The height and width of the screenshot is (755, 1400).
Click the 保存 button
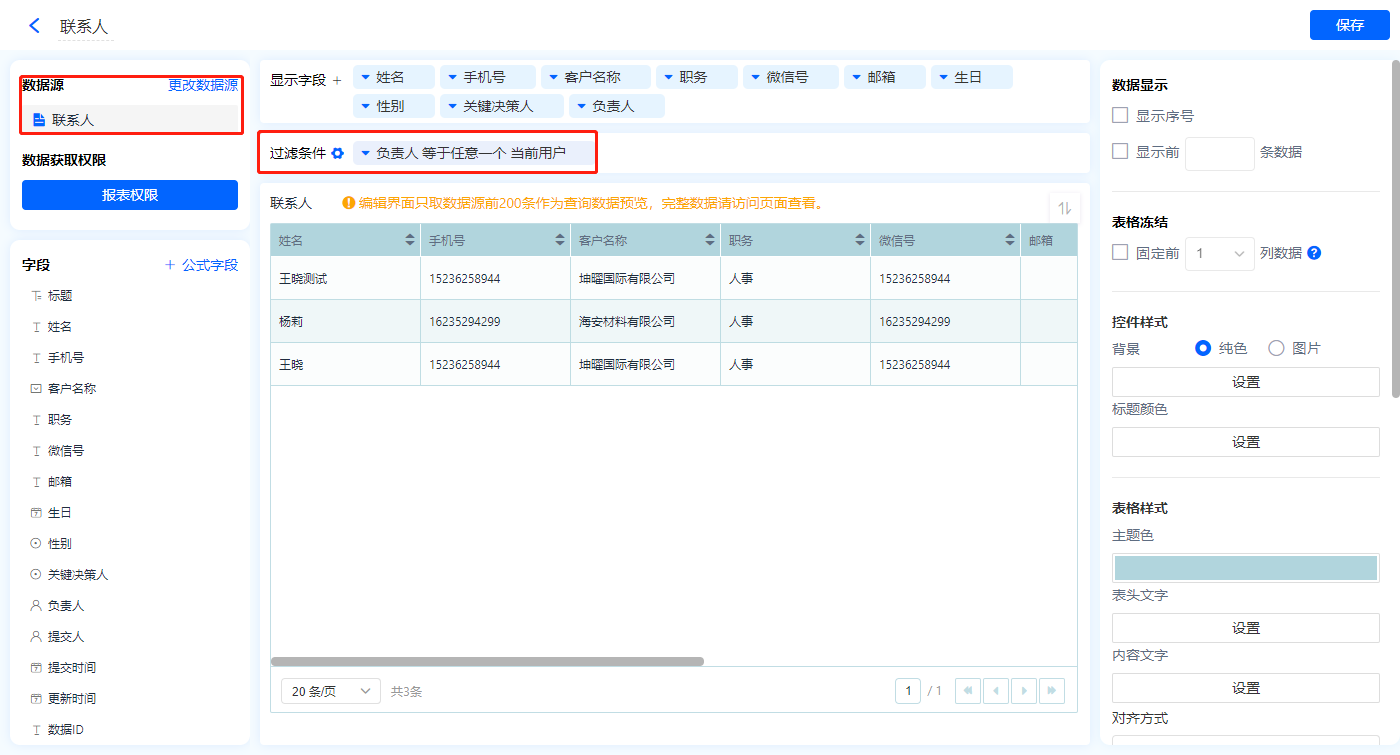(1349, 25)
